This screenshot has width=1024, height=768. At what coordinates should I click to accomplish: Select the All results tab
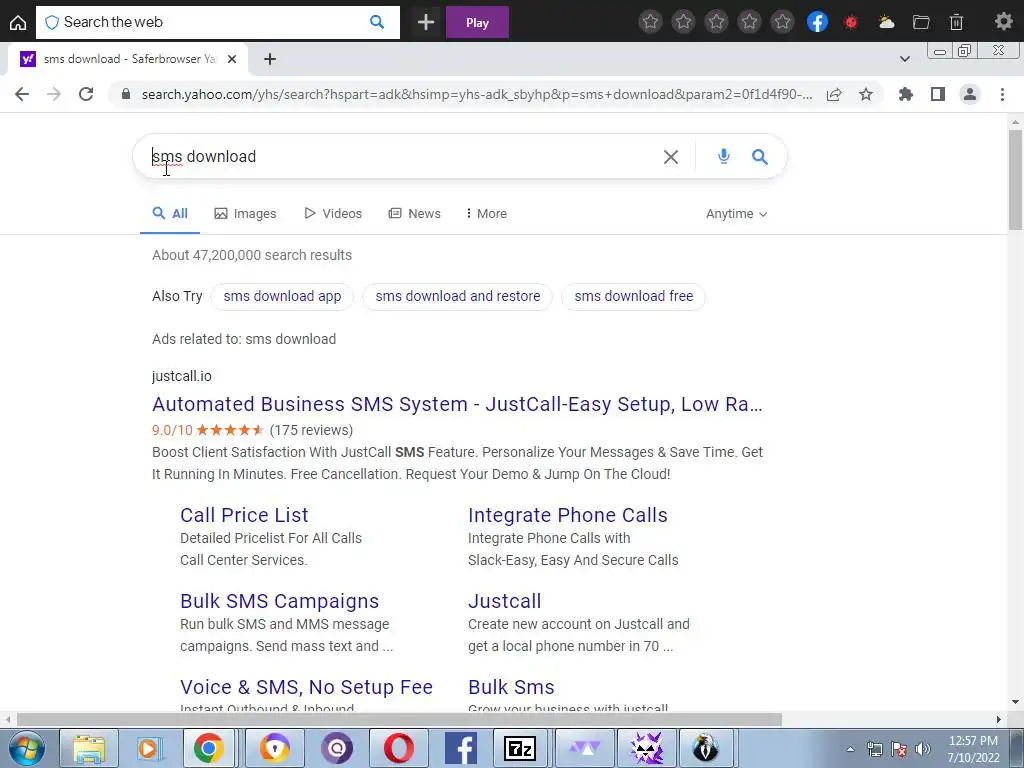click(170, 214)
